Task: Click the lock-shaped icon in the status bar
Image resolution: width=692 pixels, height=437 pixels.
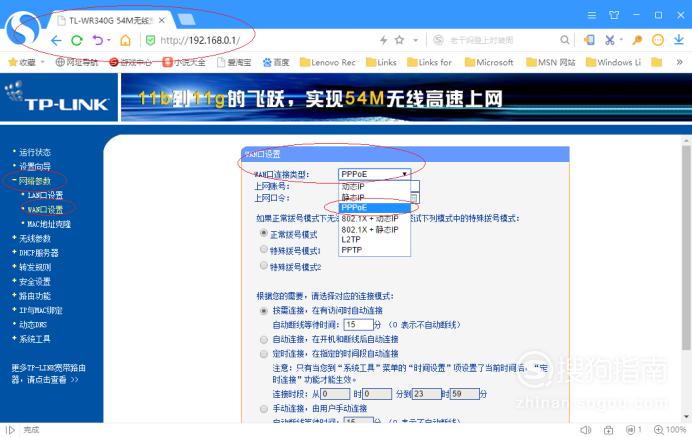Action: pyautogui.click(x=609, y=430)
